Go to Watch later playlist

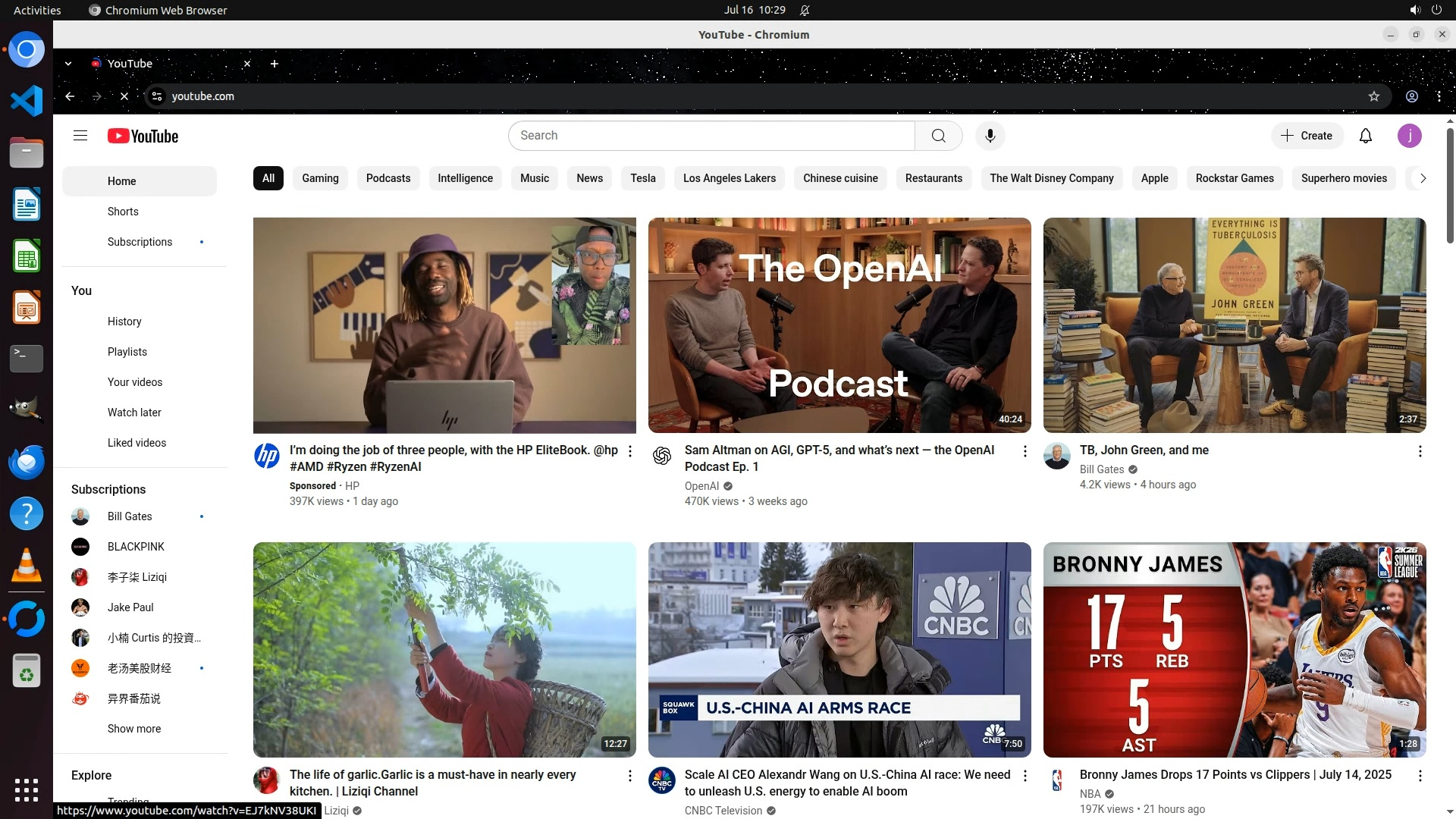point(134,413)
